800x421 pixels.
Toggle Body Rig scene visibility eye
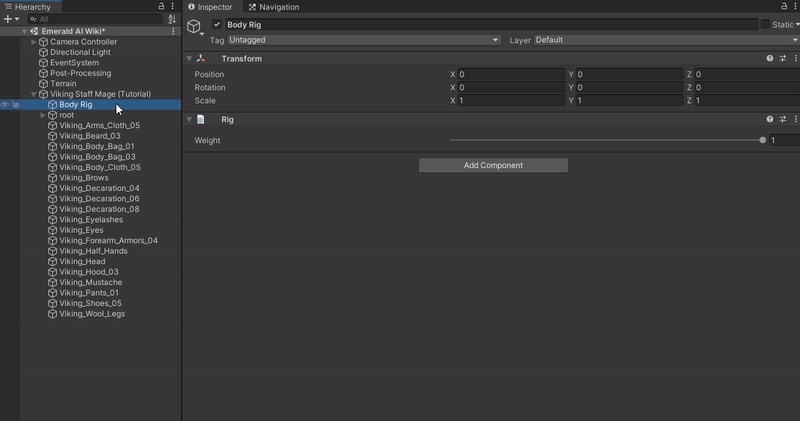(5, 105)
